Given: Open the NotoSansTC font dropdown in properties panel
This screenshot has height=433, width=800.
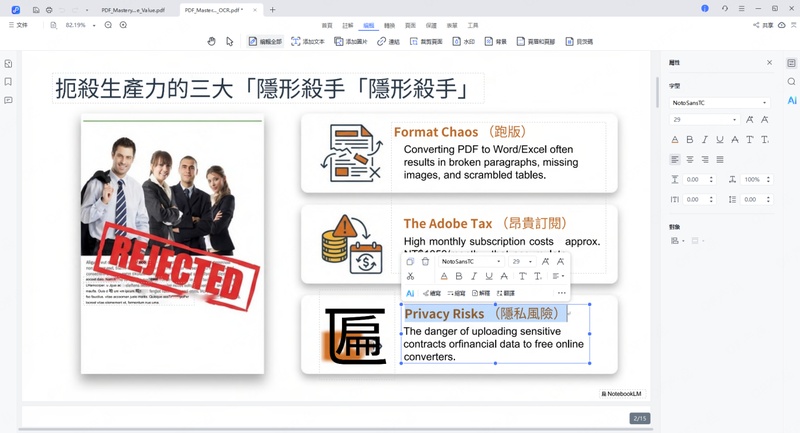Looking at the screenshot, I should tap(719, 103).
